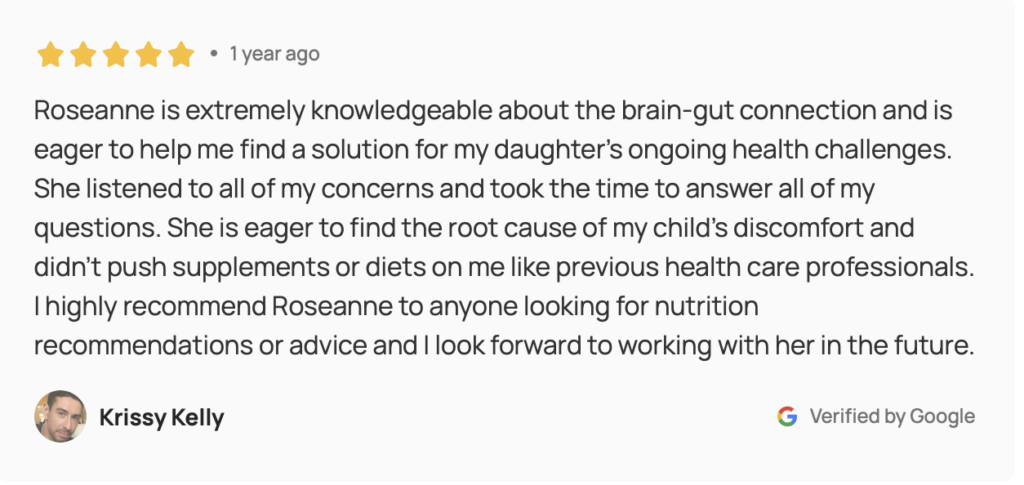
Task: Click the first gold star in rating
Action: pos(50,54)
